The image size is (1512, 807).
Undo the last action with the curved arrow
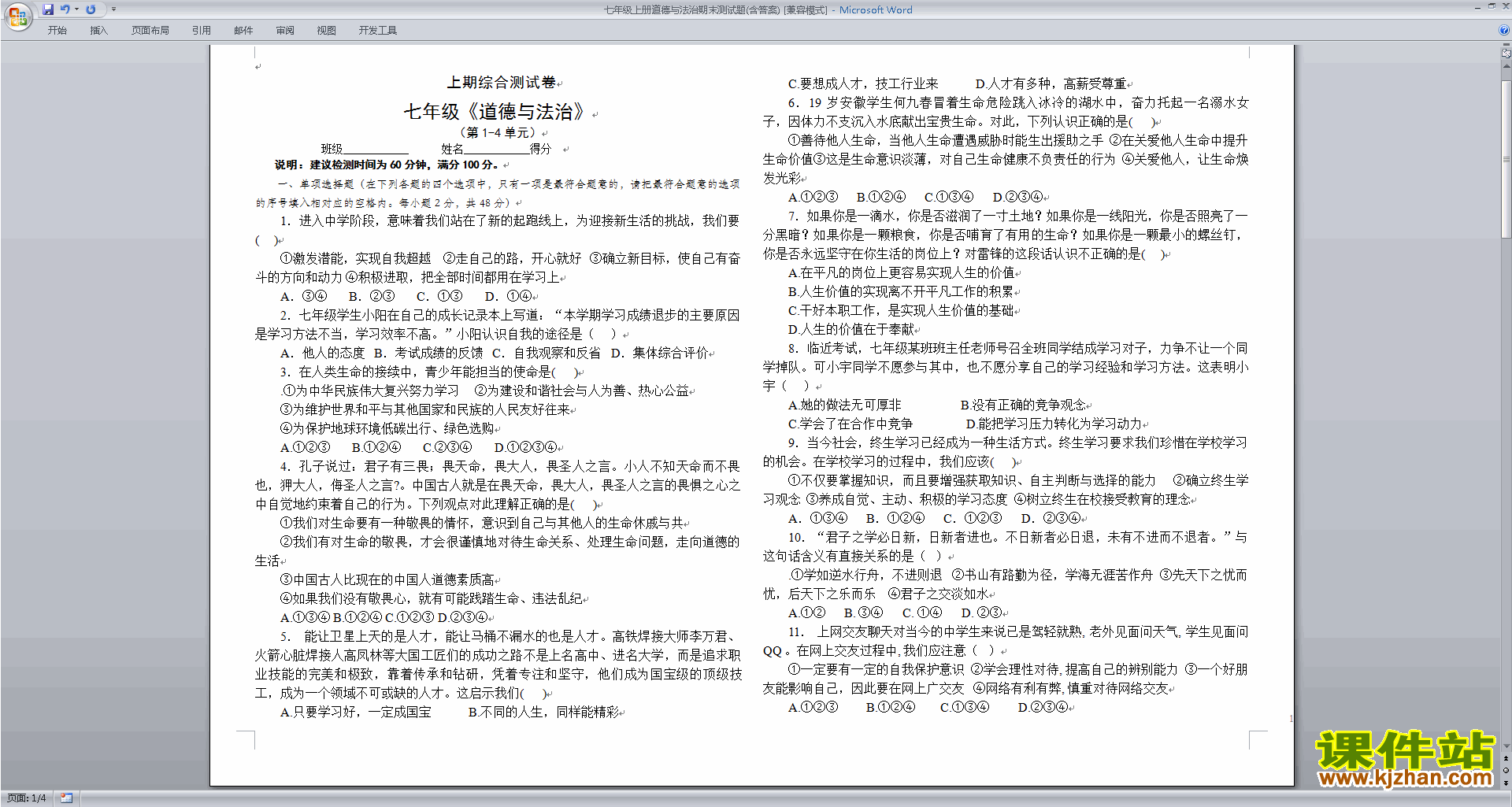coord(65,9)
